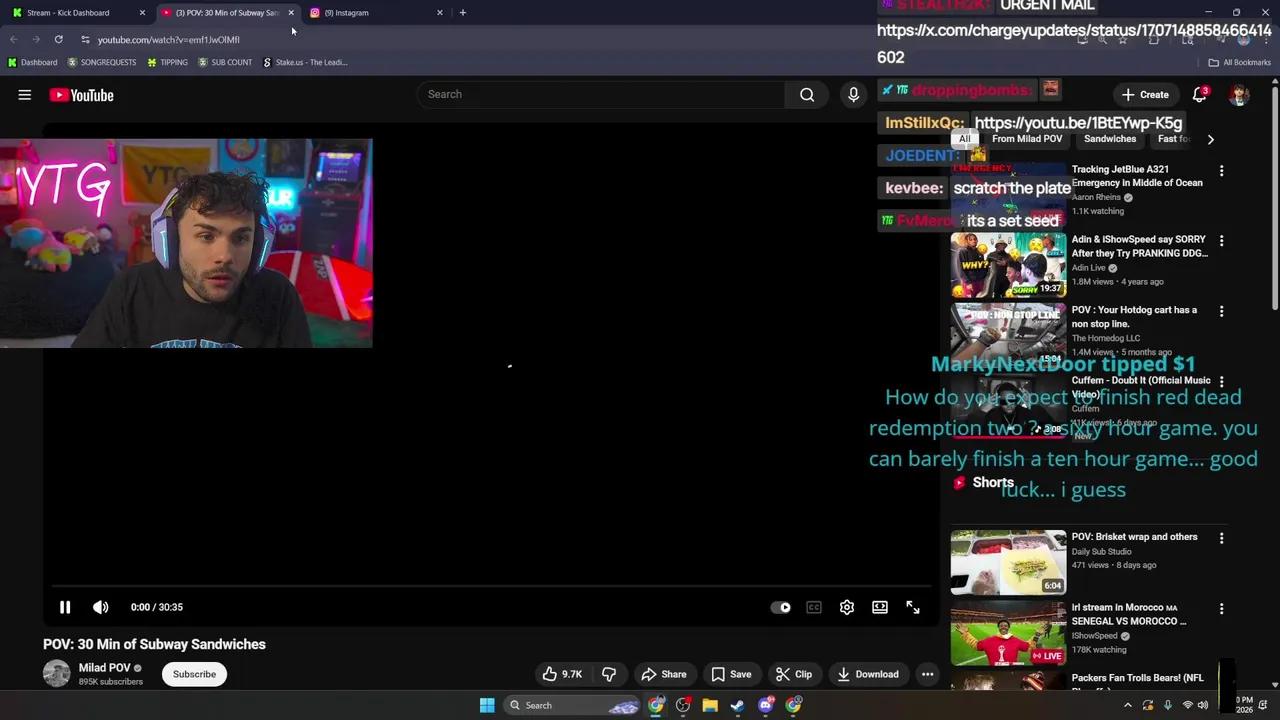Open more actions below the video
The height and width of the screenshot is (720, 1280).
tap(927, 674)
